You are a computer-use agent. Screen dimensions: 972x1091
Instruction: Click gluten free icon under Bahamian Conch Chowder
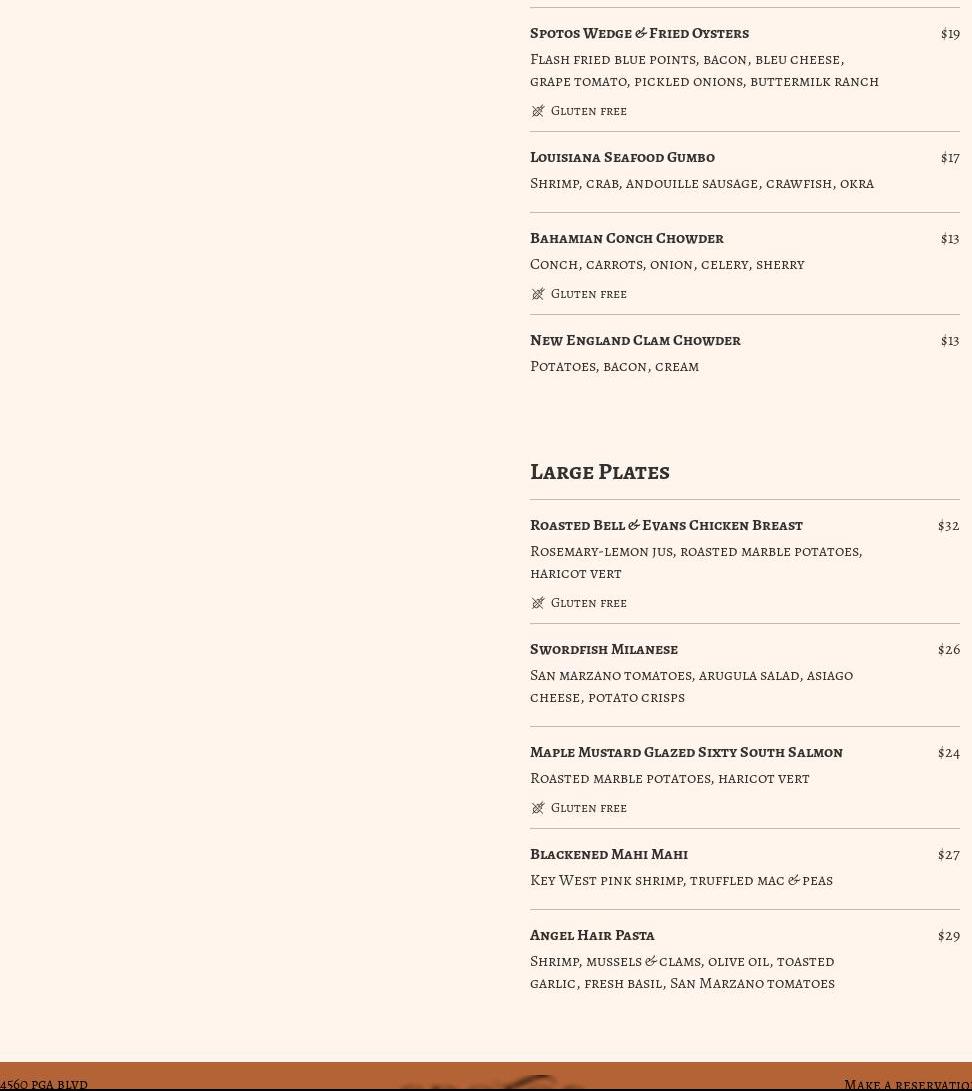pyautogui.click(x=538, y=294)
